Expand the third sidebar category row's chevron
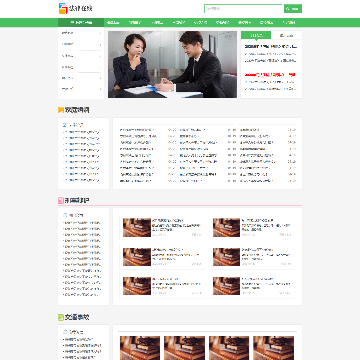360x360 pixels. (x=100, y=56)
